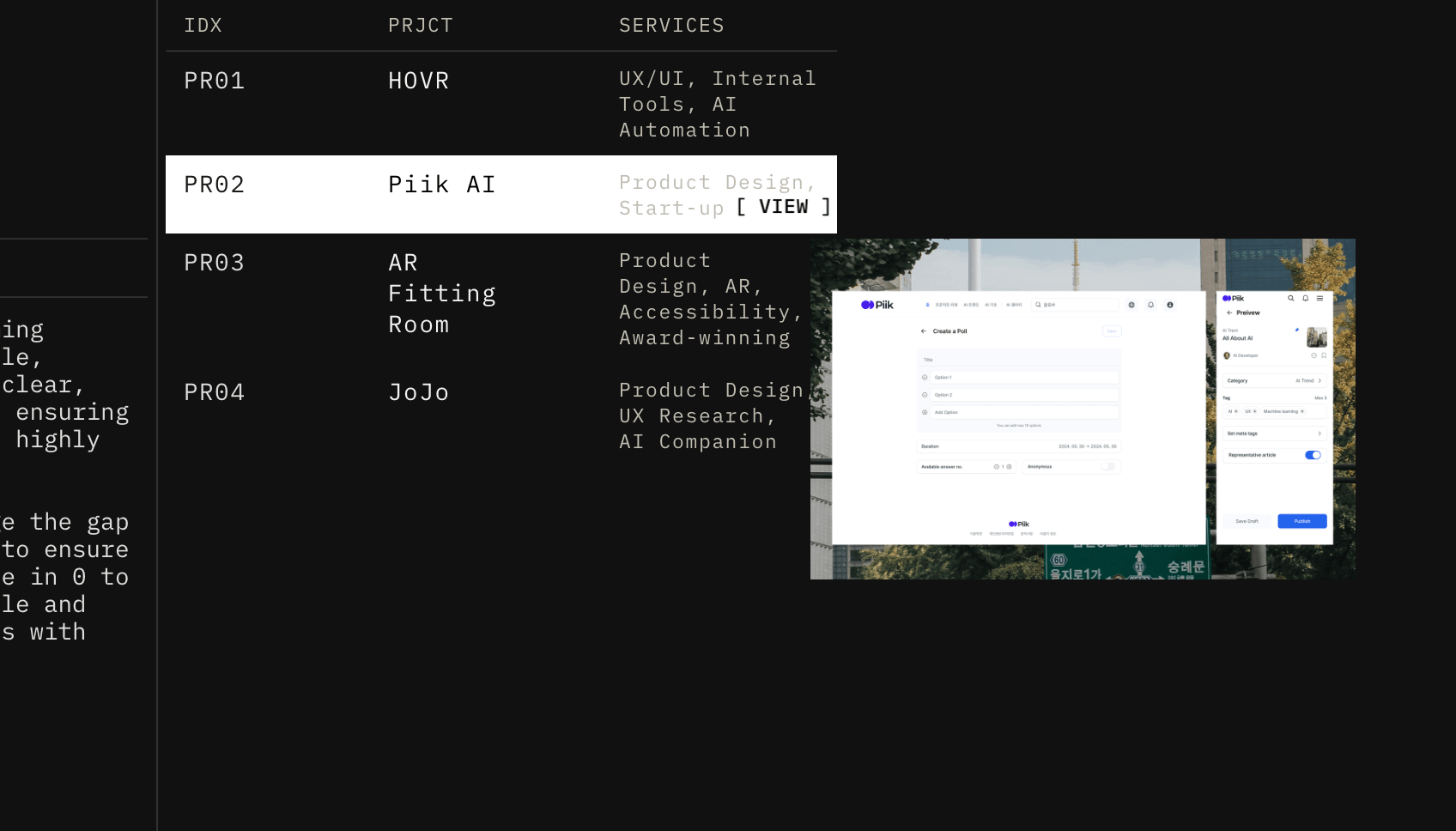This screenshot has height=831, width=1456.
Task: Click the bell icon in mobile Piik mockup
Action: tap(1305, 299)
